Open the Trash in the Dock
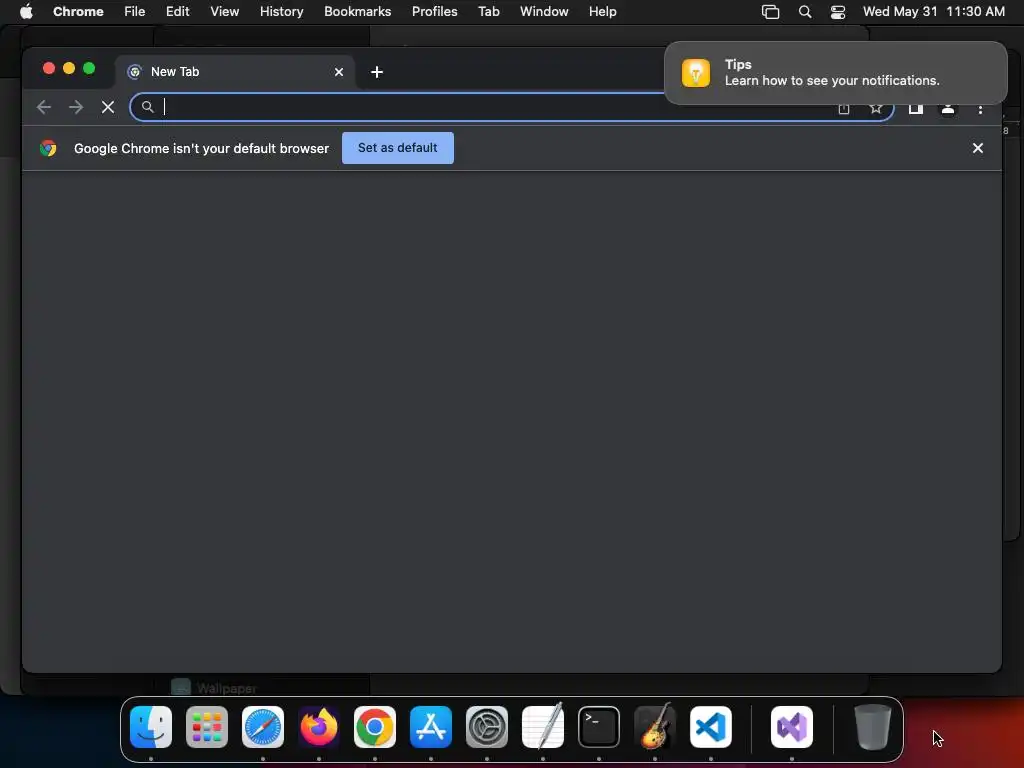This screenshot has width=1024, height=768. click(x=872, y=727)
